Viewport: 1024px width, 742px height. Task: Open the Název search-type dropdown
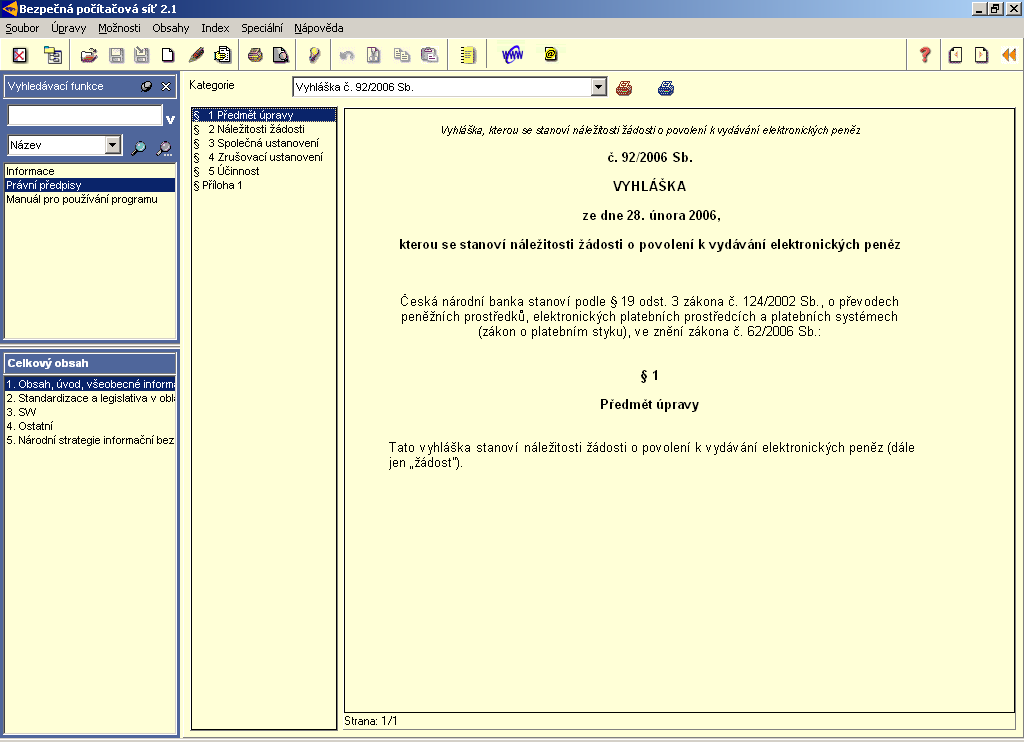pos(113,145)
